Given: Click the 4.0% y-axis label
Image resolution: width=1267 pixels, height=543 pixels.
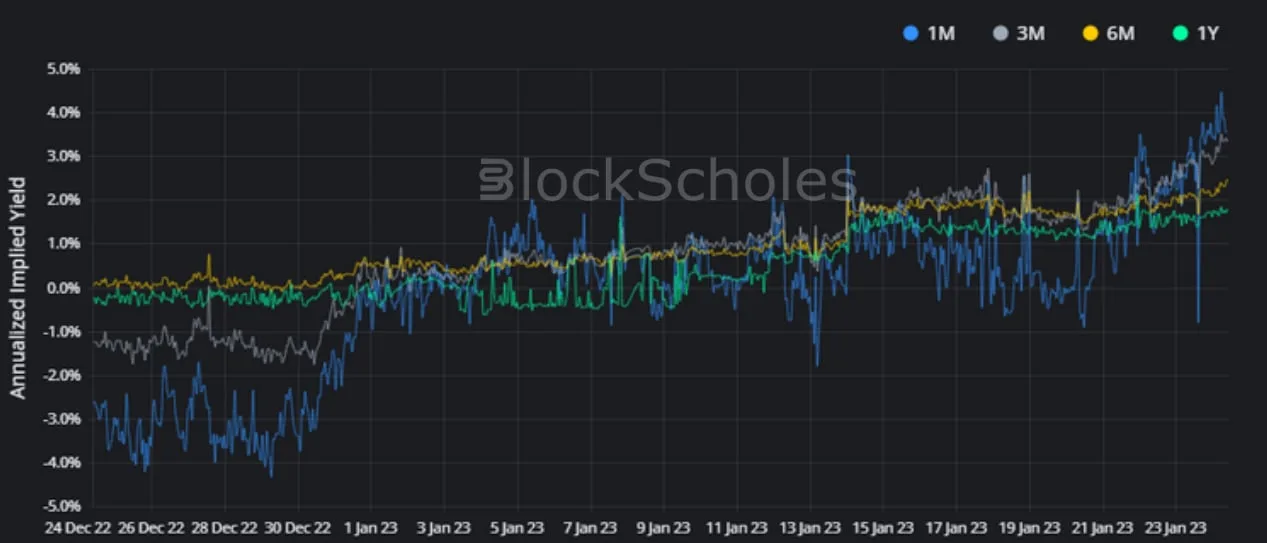Looking at the screenshot, I should [x=64, y=113].
